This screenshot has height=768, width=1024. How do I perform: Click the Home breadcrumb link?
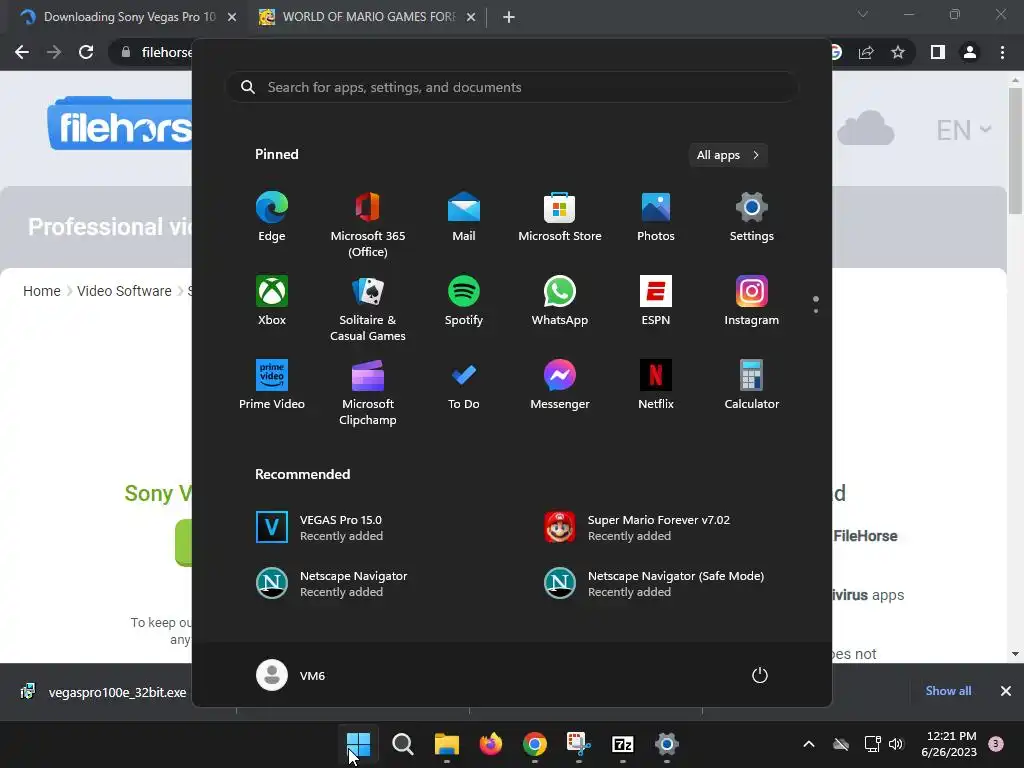(42, 291)
